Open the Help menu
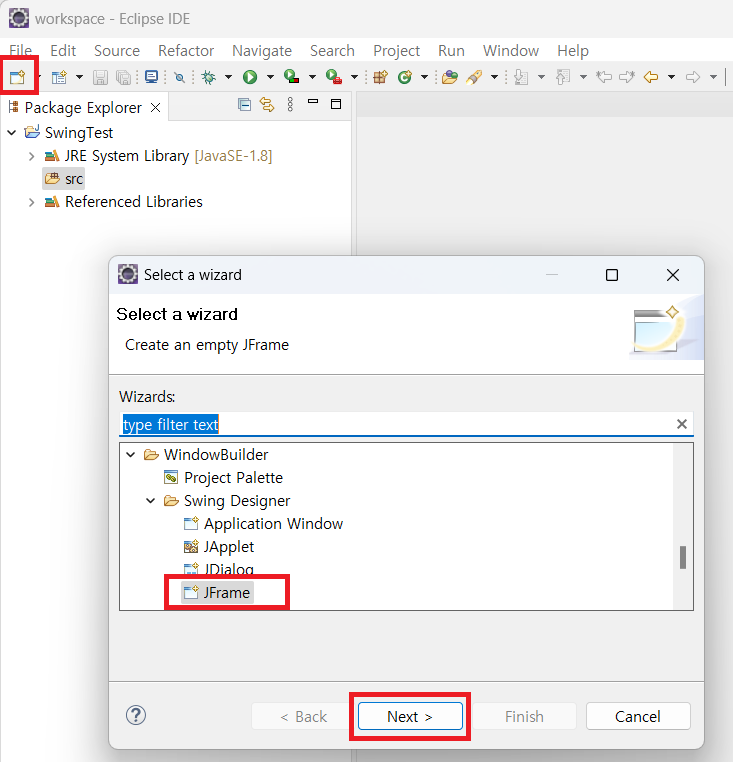 [573, 51]
